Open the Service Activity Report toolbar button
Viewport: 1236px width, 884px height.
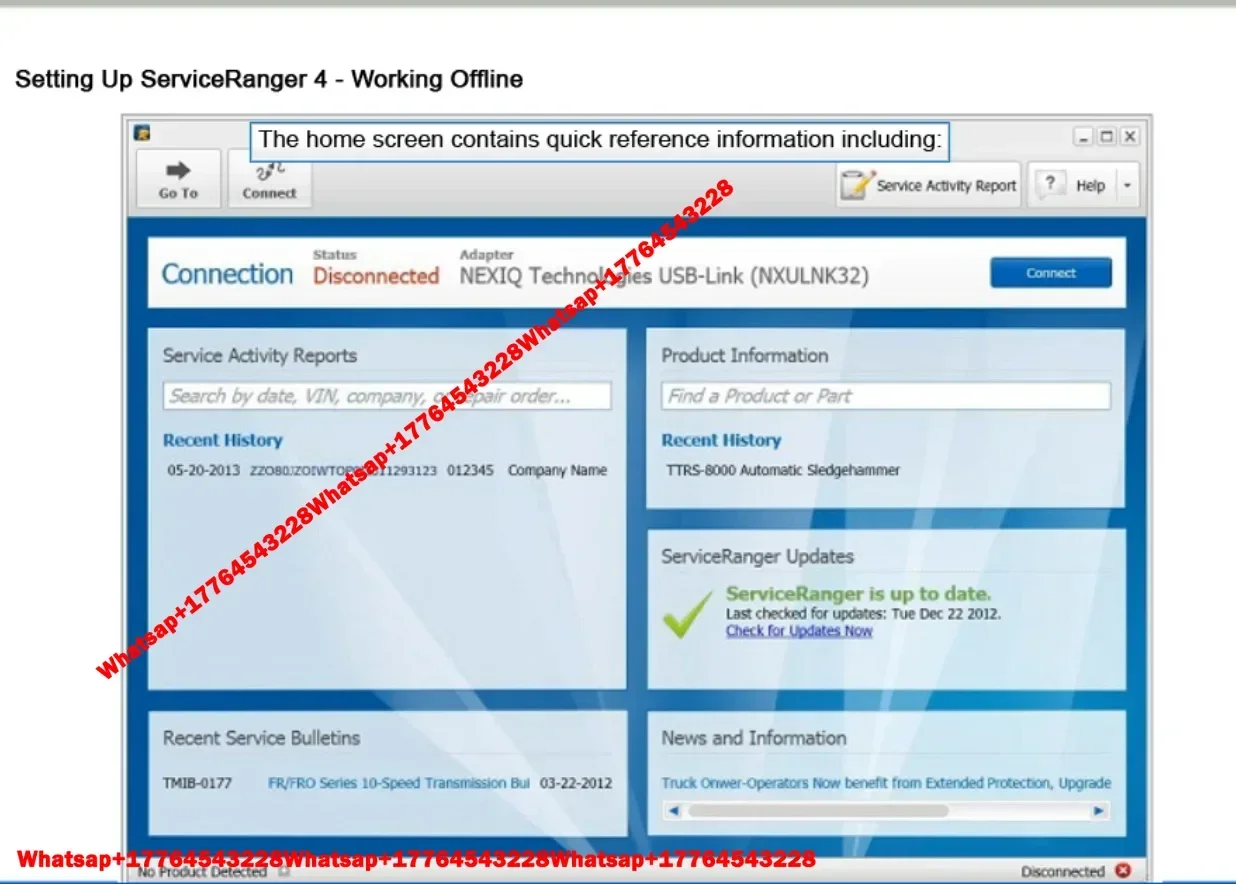928,185
